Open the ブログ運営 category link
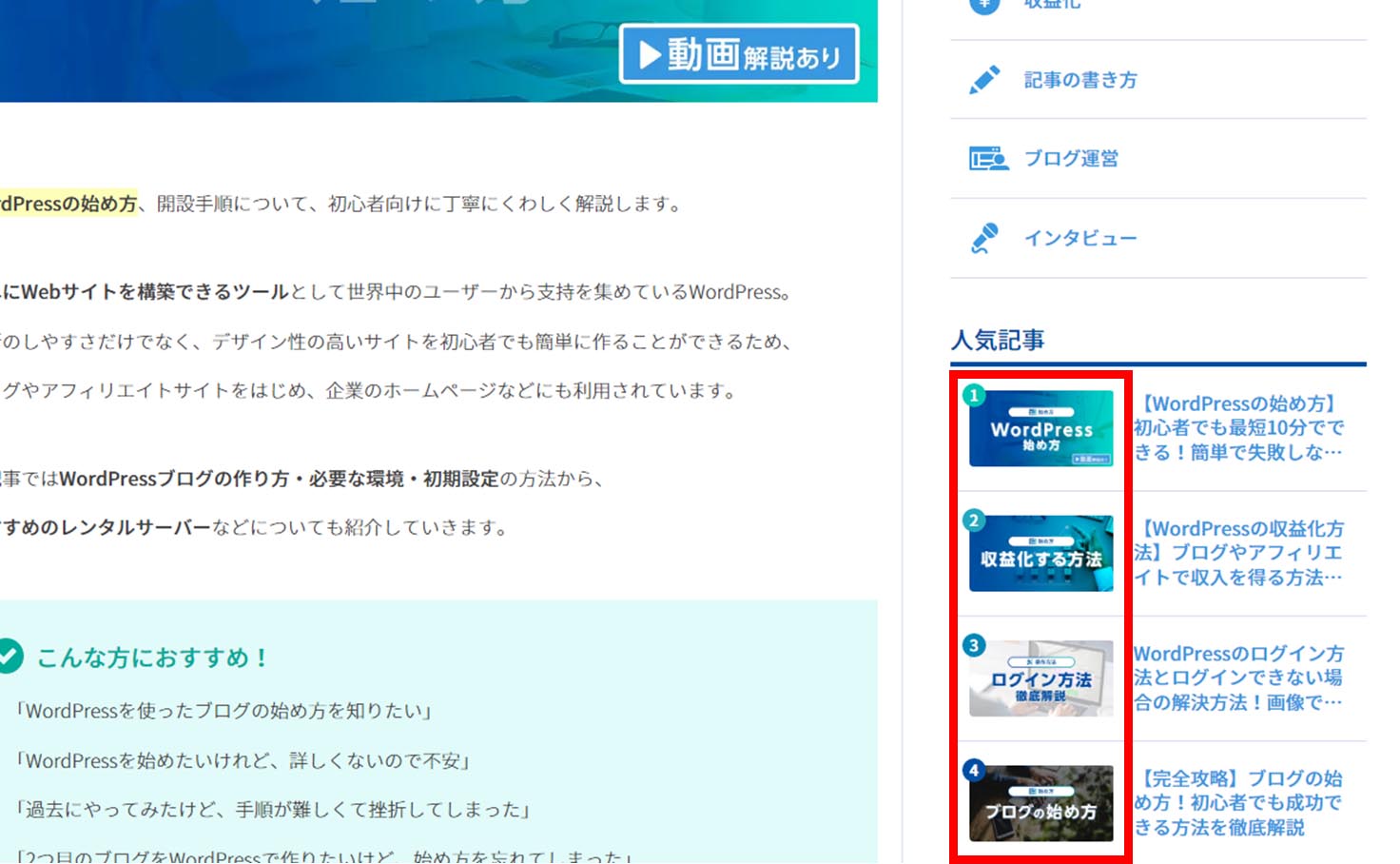The image size is (1400, 864). 1071,159
